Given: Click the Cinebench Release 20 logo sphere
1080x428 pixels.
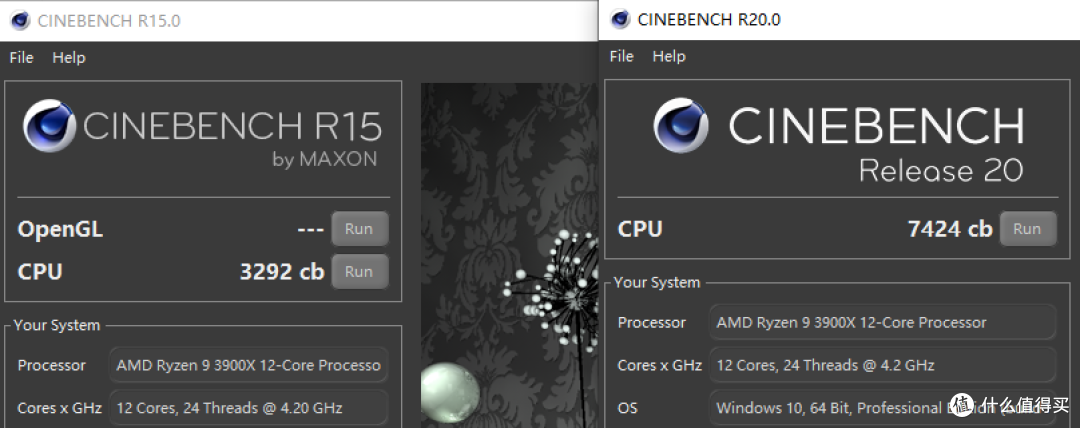Looking at the screenshot, I should 681,125.
